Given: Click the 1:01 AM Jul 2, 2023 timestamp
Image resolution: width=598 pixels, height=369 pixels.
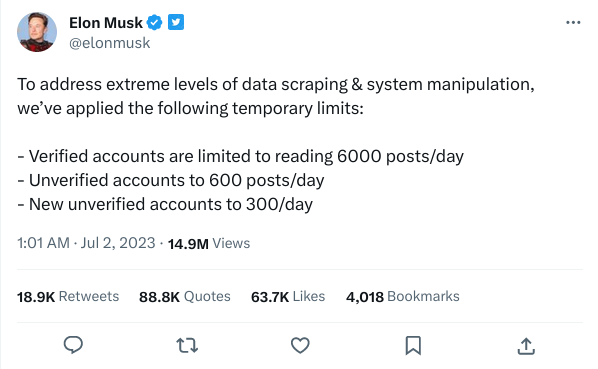Looking at the screenshot, I should point(86,243).
